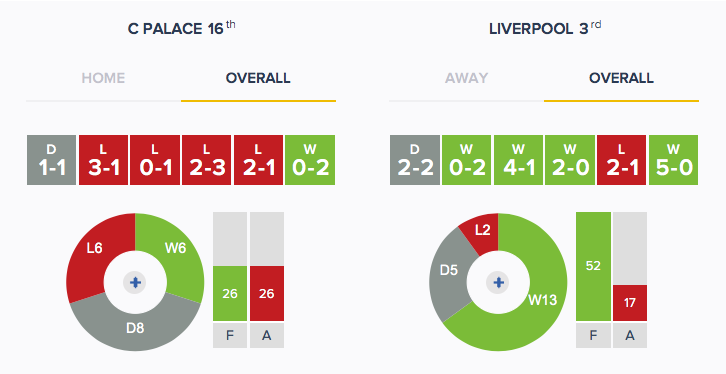The width and height of the screenshot is (726, 374).
Task: Switch Liverpool stats to AWAY tab
Action: pyautogui.click(x=466, y=78)
